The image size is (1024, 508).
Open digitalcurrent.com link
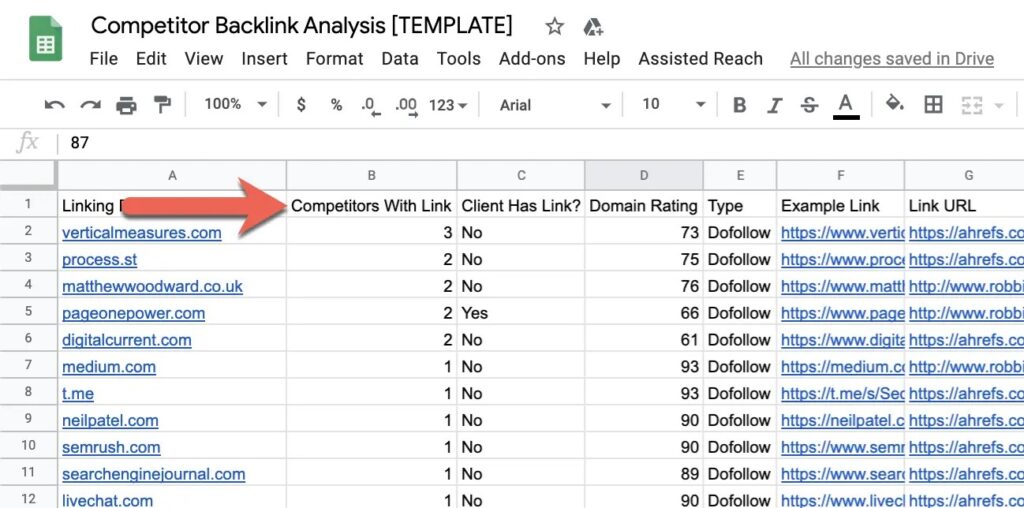(x=127, y=340)
